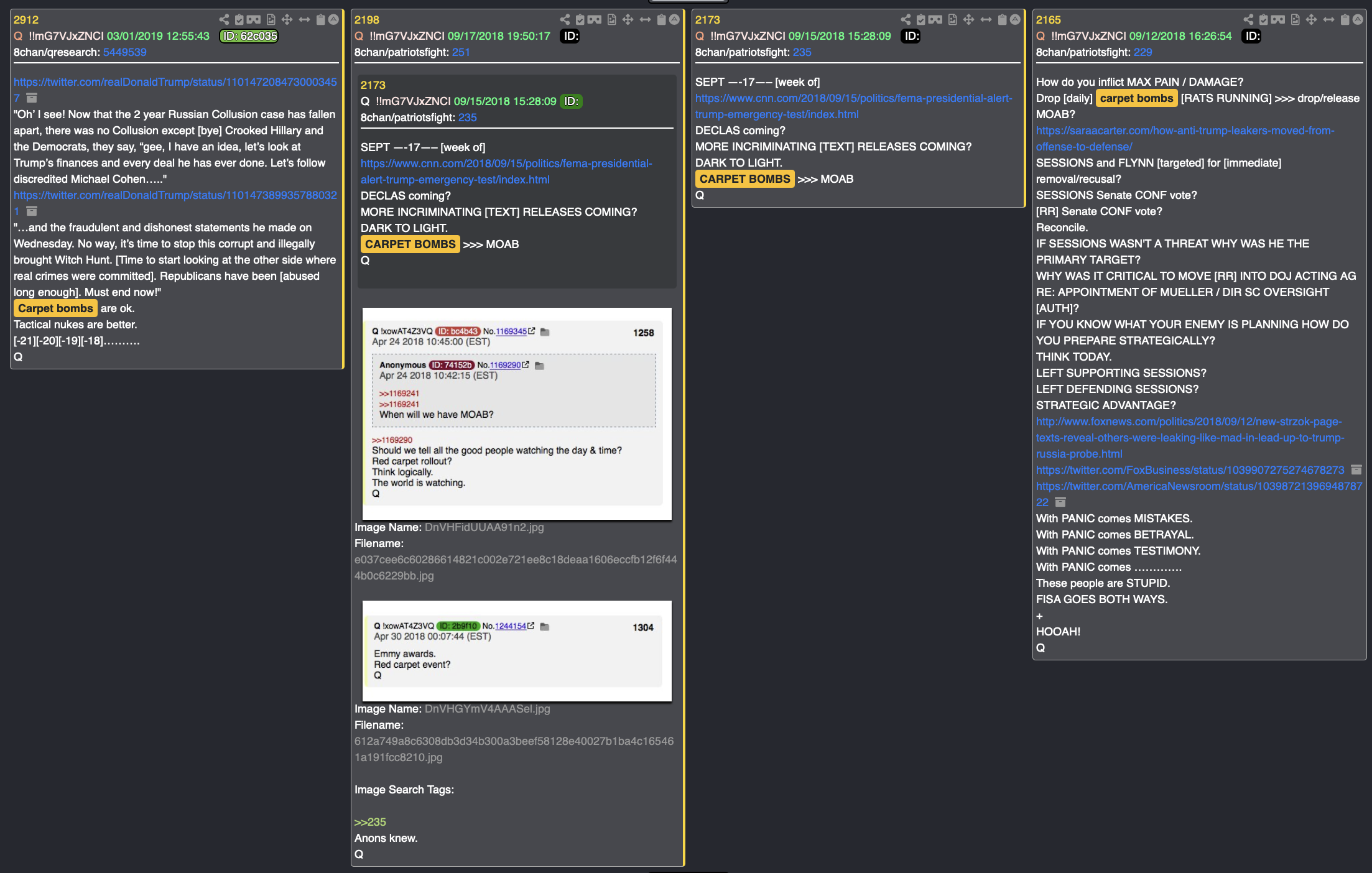Open patriotsfight link 229 in post 2165
This screenshot has height=873, width=1372.
point(1143,52)
